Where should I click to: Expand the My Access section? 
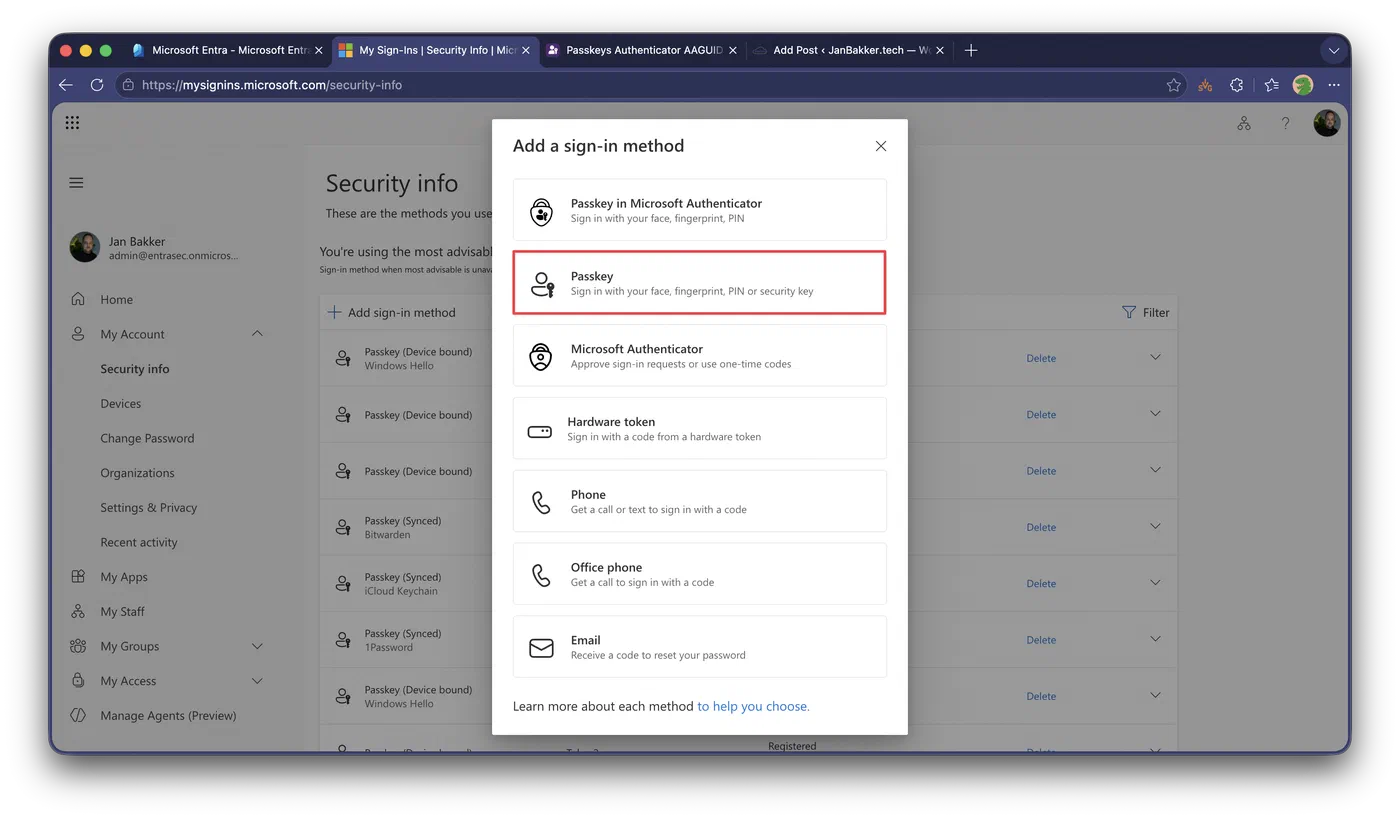pos(257,681)
